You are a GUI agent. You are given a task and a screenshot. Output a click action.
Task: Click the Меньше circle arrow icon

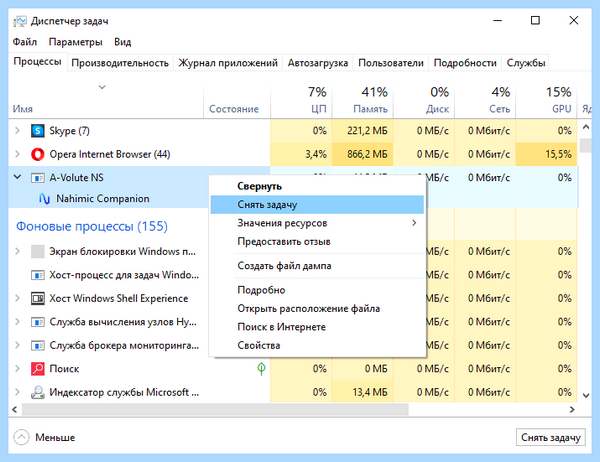[21, 437]
